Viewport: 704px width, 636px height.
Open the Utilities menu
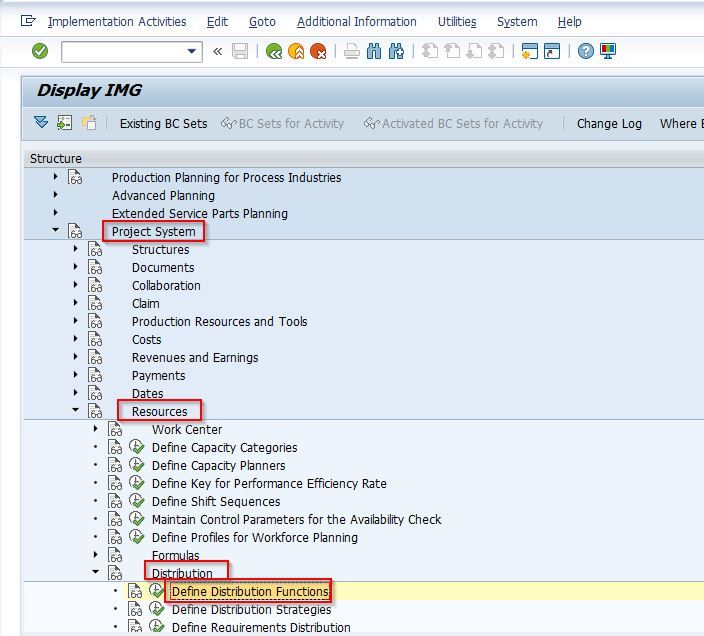457,22
